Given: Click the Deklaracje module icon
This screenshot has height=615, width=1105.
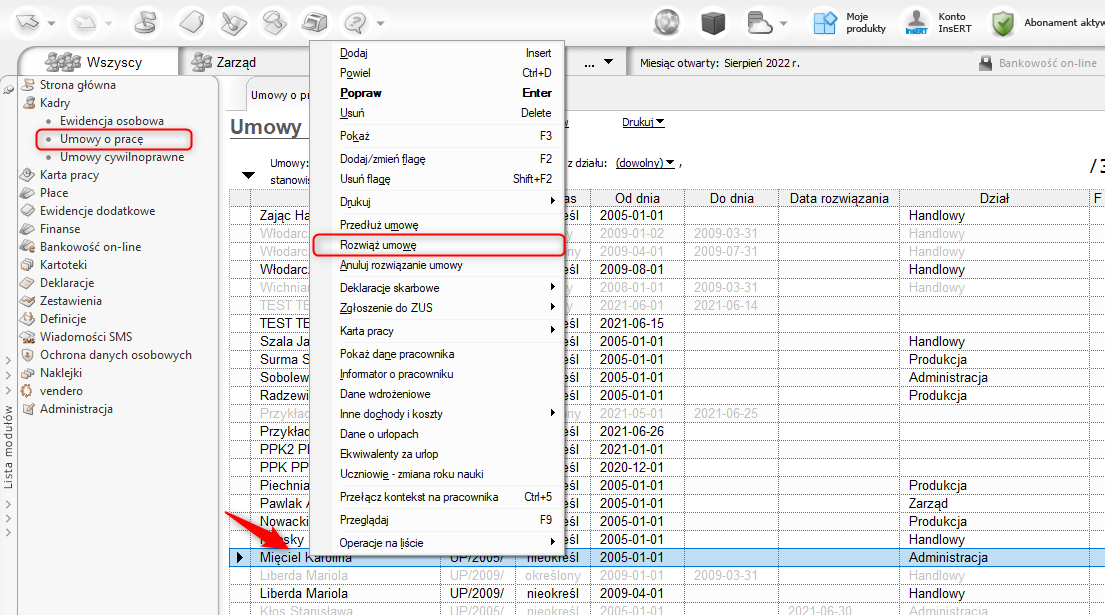Looking at the screenshot, I should (27, 282).
